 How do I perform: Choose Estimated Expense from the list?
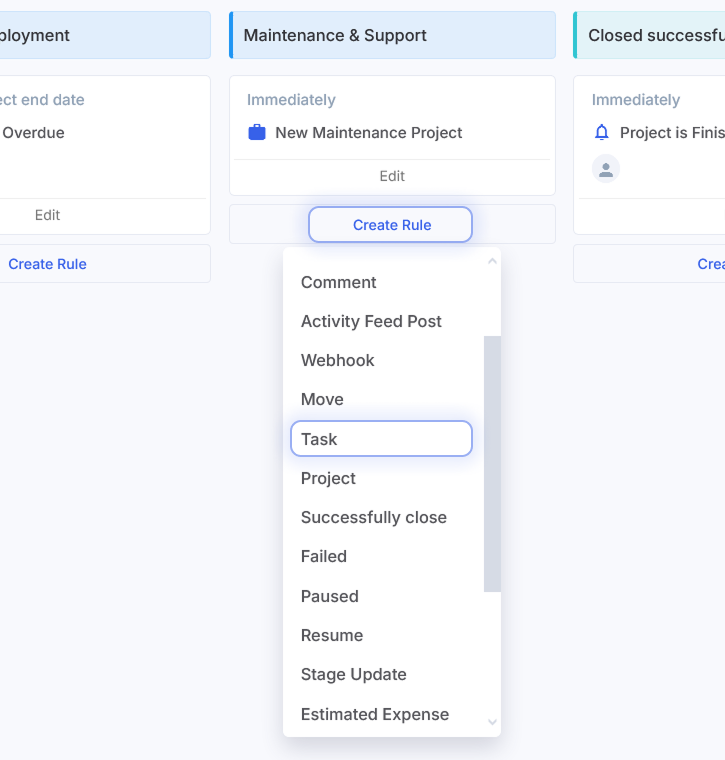pos(375,714)
